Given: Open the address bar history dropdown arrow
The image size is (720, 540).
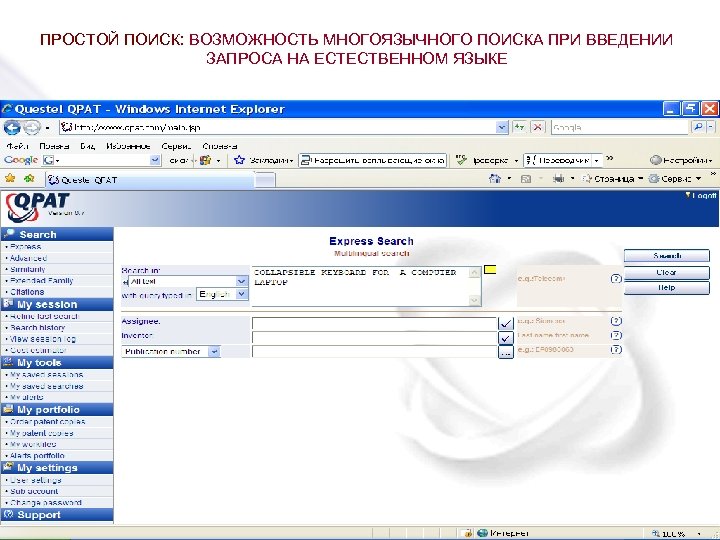Looking at the screenshot, I should click(502, 127).
